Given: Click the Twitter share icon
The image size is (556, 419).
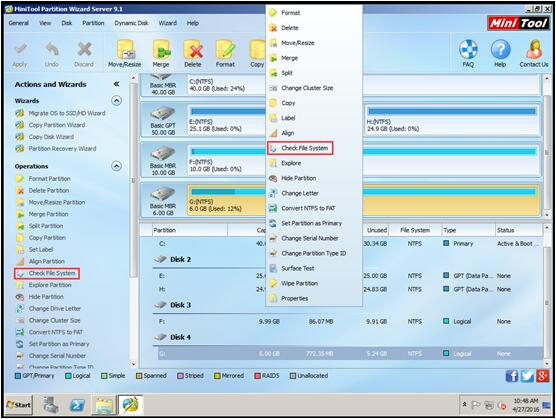Looking at the screenshot, I should coord(527,376).
